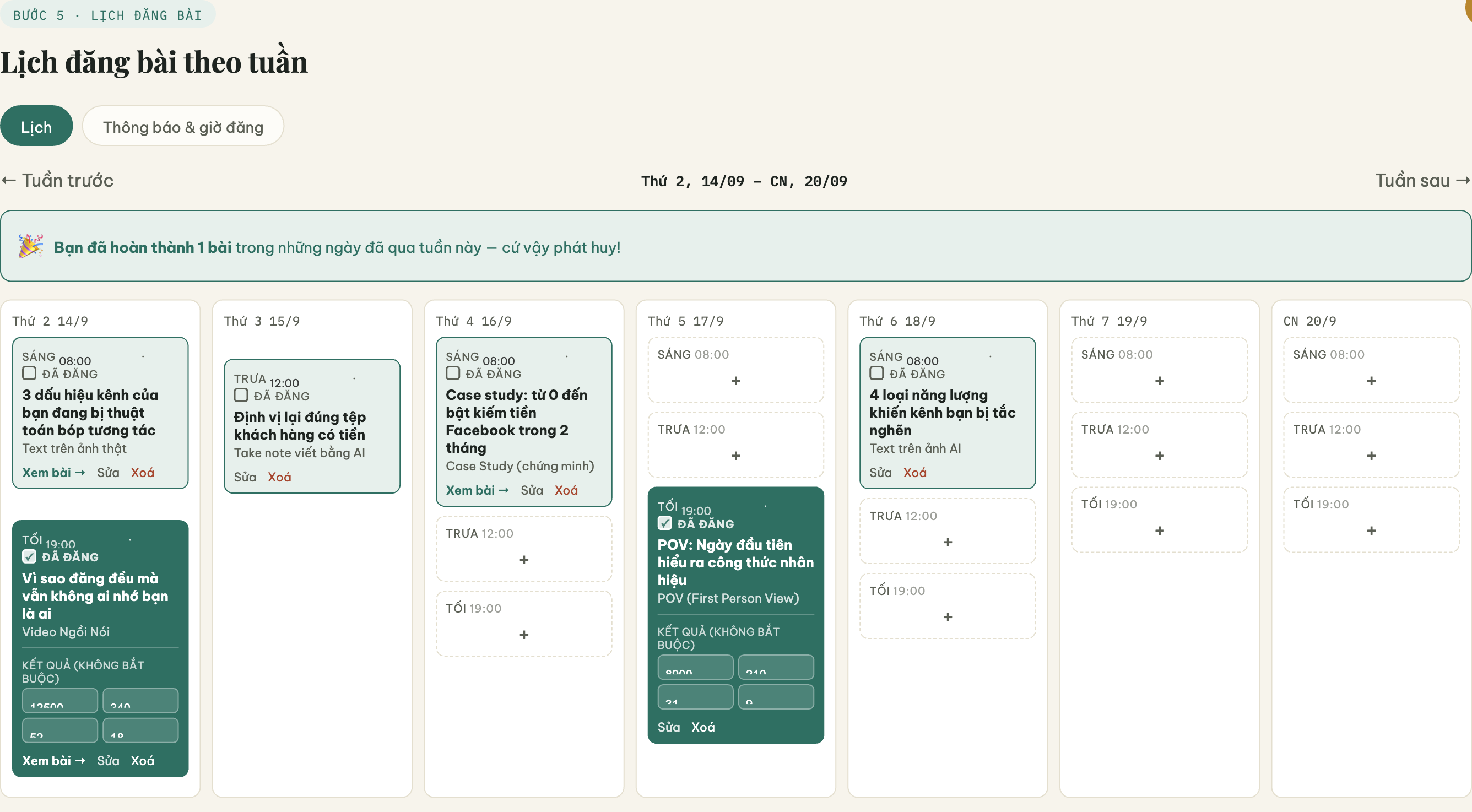
Task: Check ĐÃ ĐĂNG for Thứ 2 morning post
Action: tap(29, 373)
